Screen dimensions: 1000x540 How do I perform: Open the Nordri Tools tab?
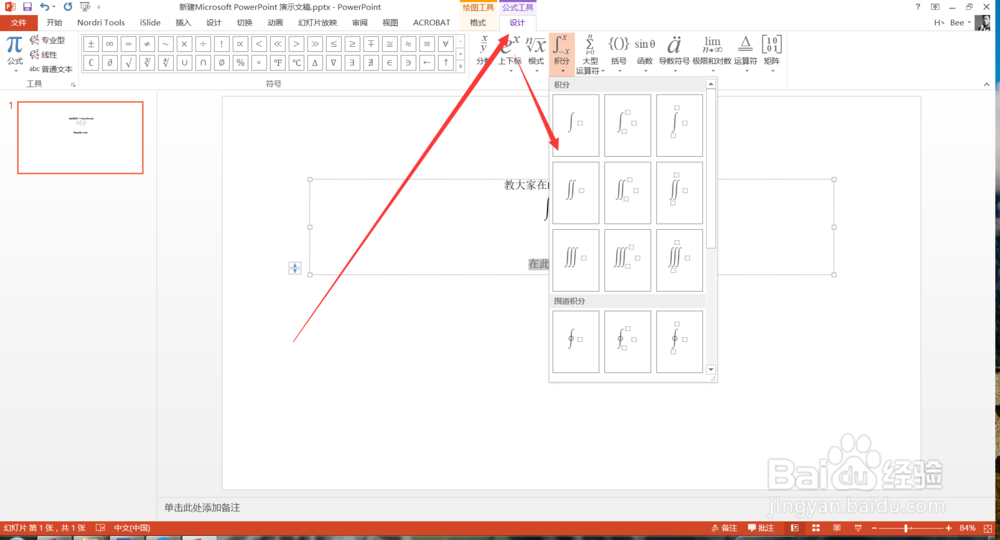[x=101, y=22]
